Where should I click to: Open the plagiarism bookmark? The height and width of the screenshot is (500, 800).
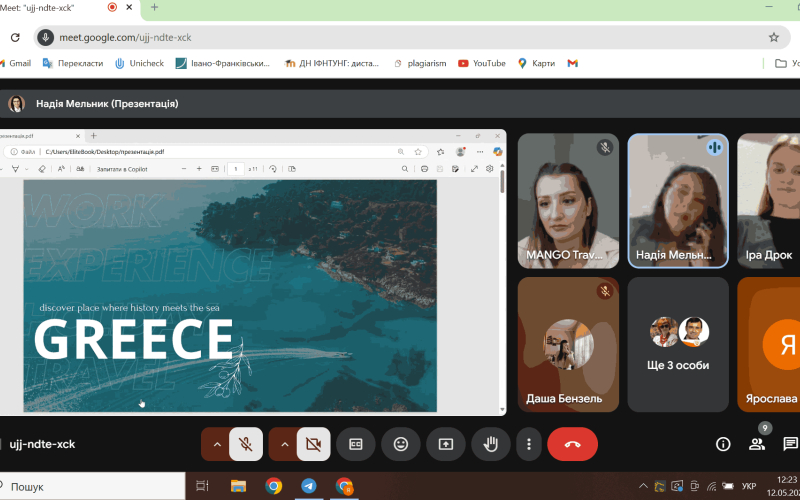click(x=420, y=63)
